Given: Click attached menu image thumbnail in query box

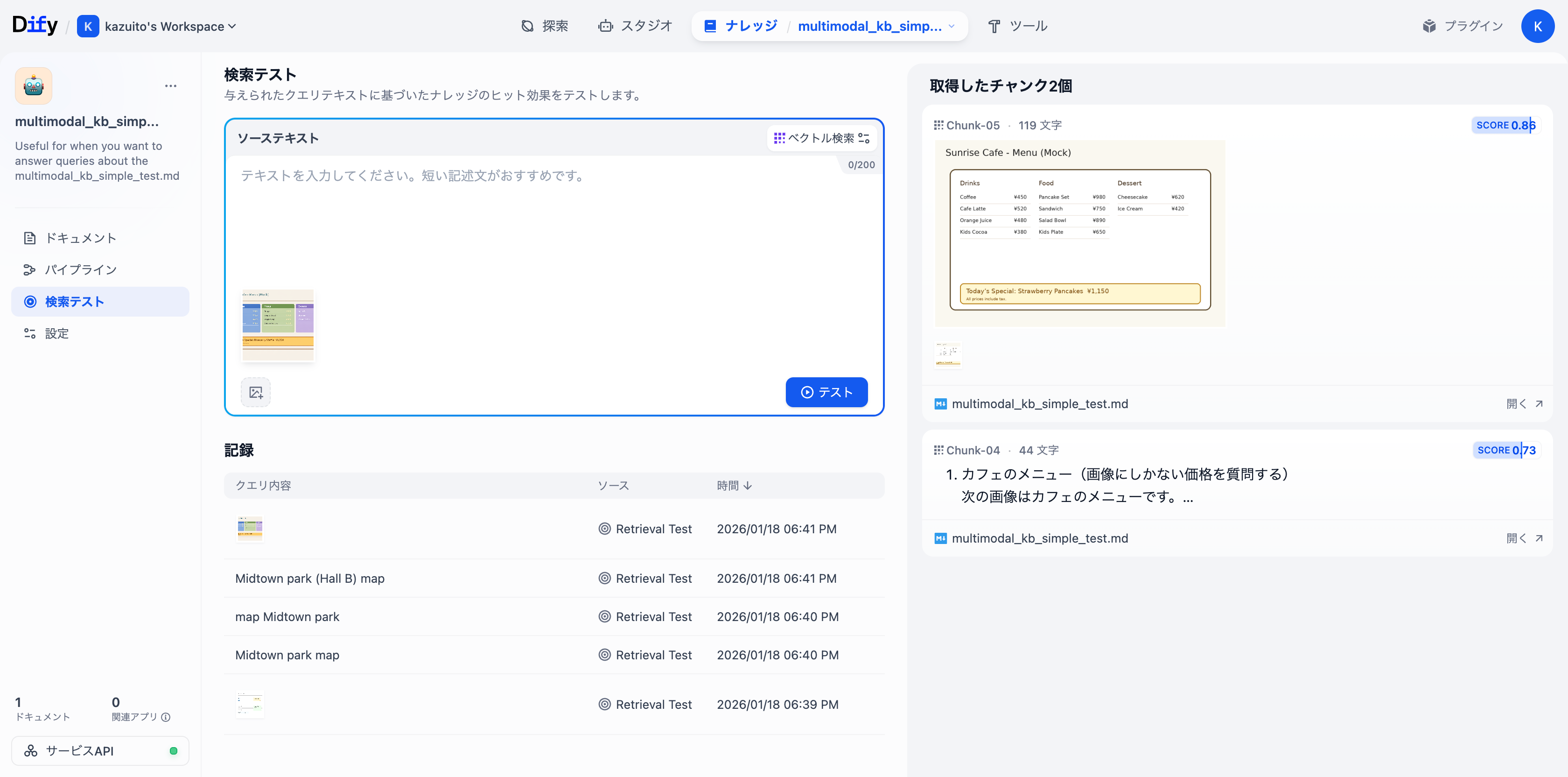Looking at the screenshot, I should (278, 325).
